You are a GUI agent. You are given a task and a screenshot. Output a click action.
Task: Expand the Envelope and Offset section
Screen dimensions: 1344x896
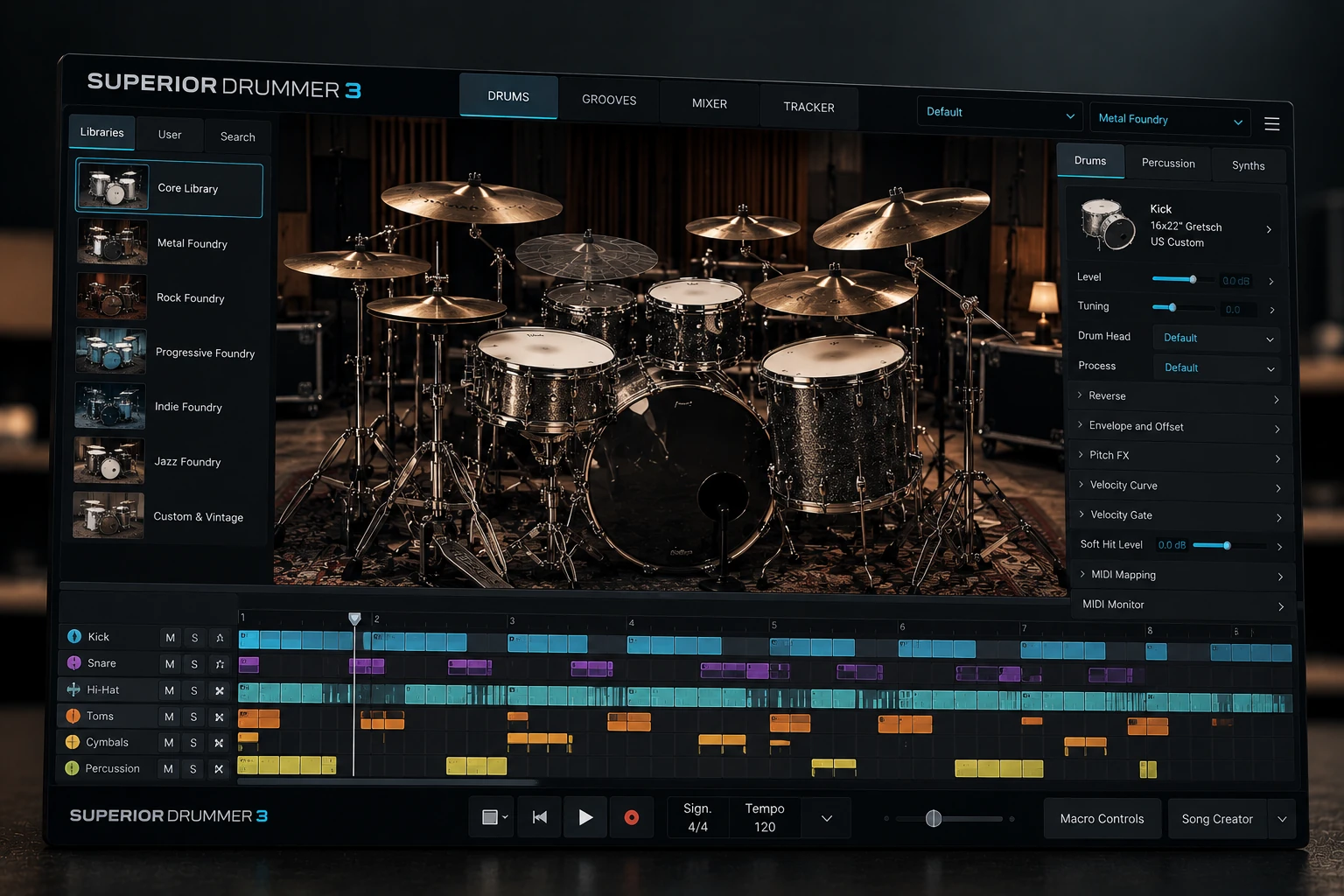[x=1179, y=427]
